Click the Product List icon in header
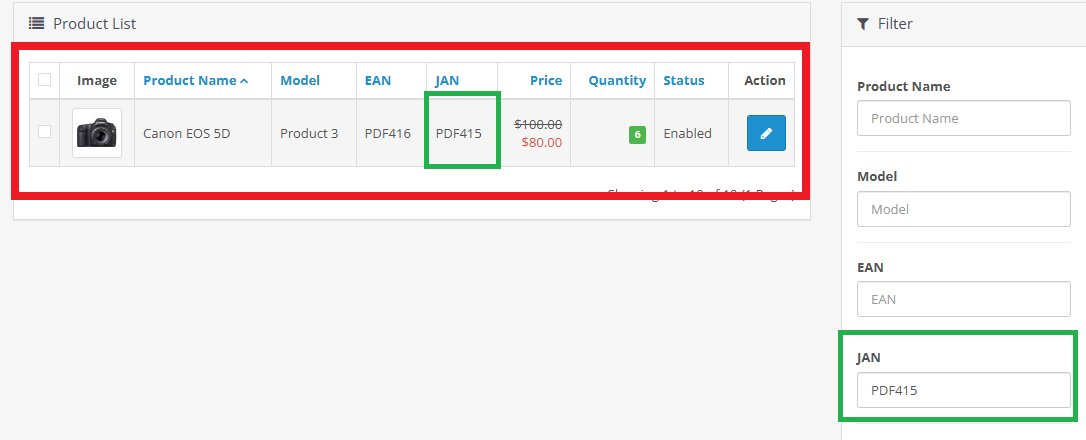Image resolution: width=1086 pixels, height=440 pixels. [x=36, y=23]
